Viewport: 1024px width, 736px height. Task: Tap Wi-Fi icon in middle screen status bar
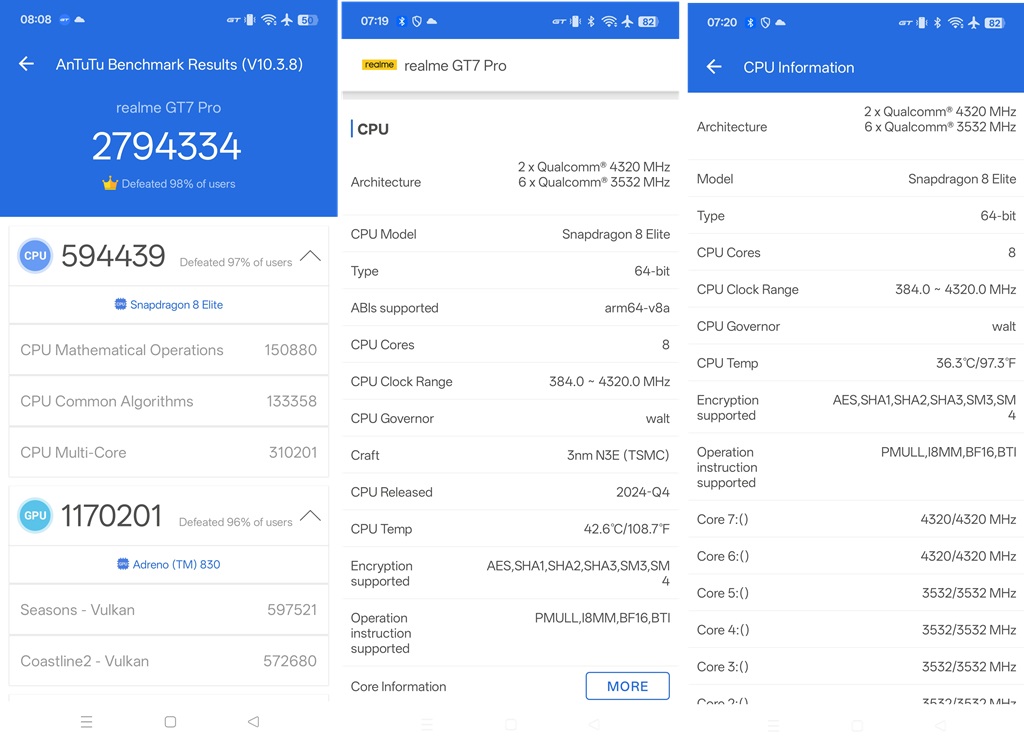pos(609,22)
